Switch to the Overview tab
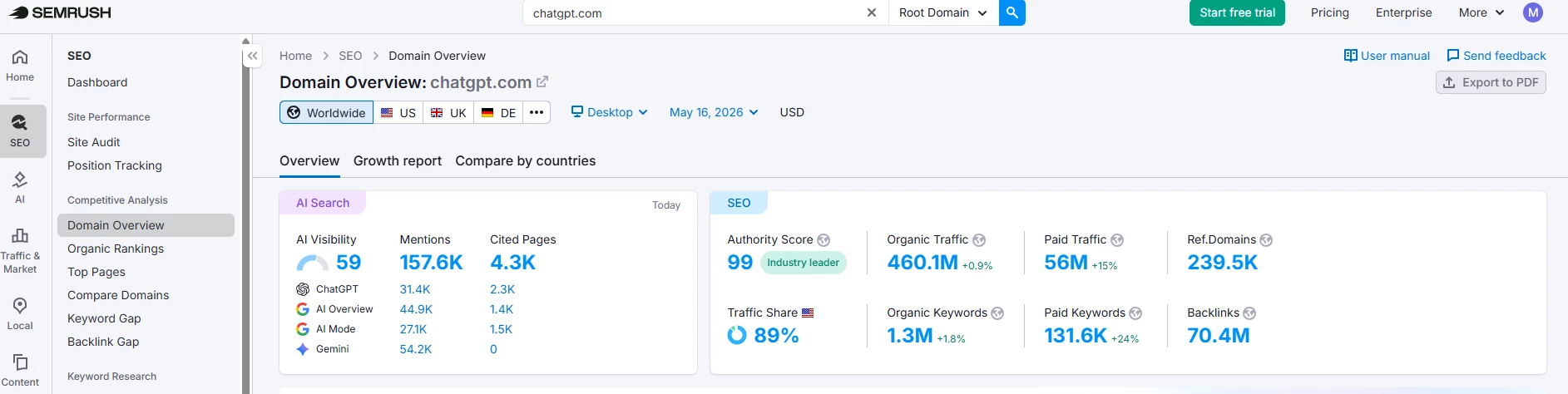 pos(309,160)
